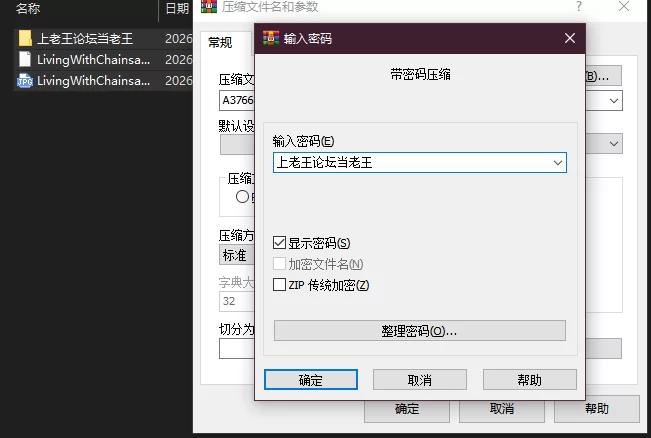Switch to the 常规 tab
Image resolution: width=651 pixels, height=438 pixels.
pyautogui.click(x=220, y=43)
